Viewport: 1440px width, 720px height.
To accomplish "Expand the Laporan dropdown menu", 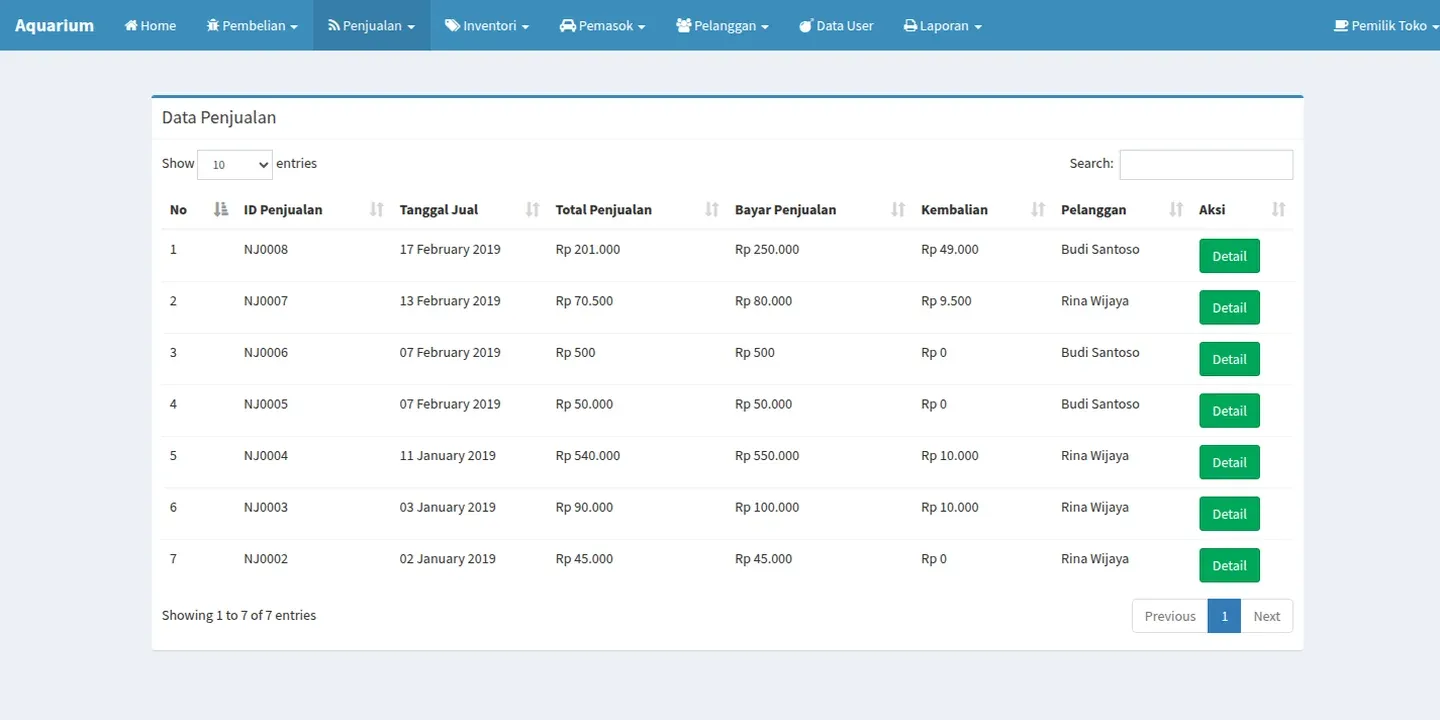I will tap(942, 25).
